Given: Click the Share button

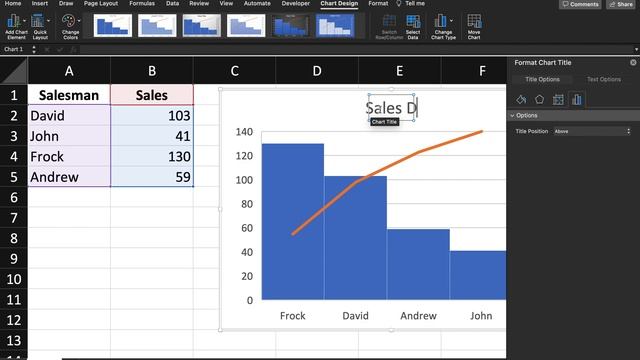Looking at the screenshot, I should tap(622, 4).
